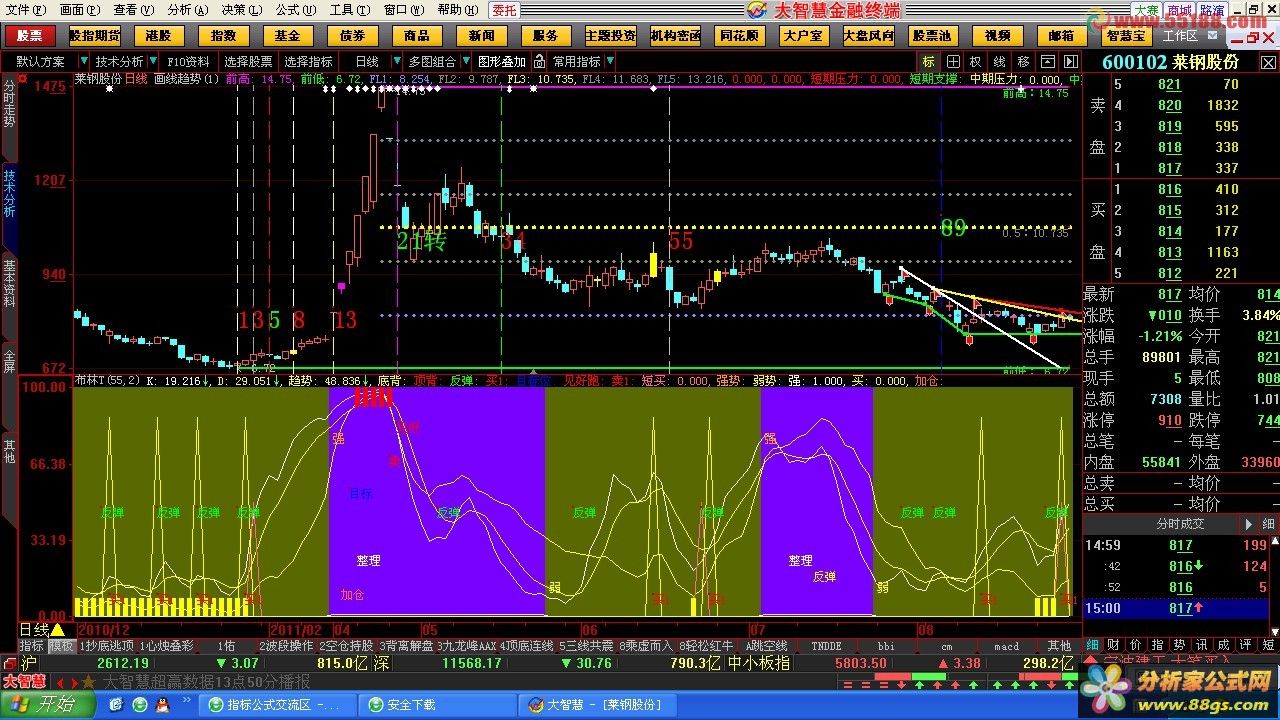
Task: Toggle the lock icon beside 图形叠加
Action: 540,62
